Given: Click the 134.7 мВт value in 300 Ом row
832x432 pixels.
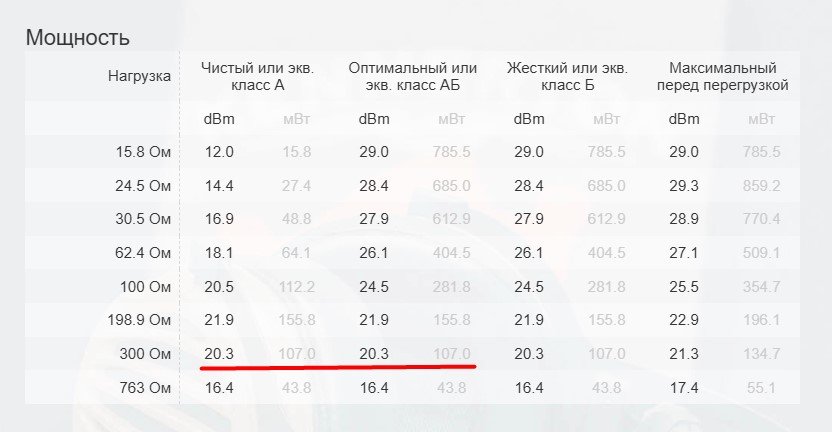Looking at the screenshot, I should (x=761, y=353).
